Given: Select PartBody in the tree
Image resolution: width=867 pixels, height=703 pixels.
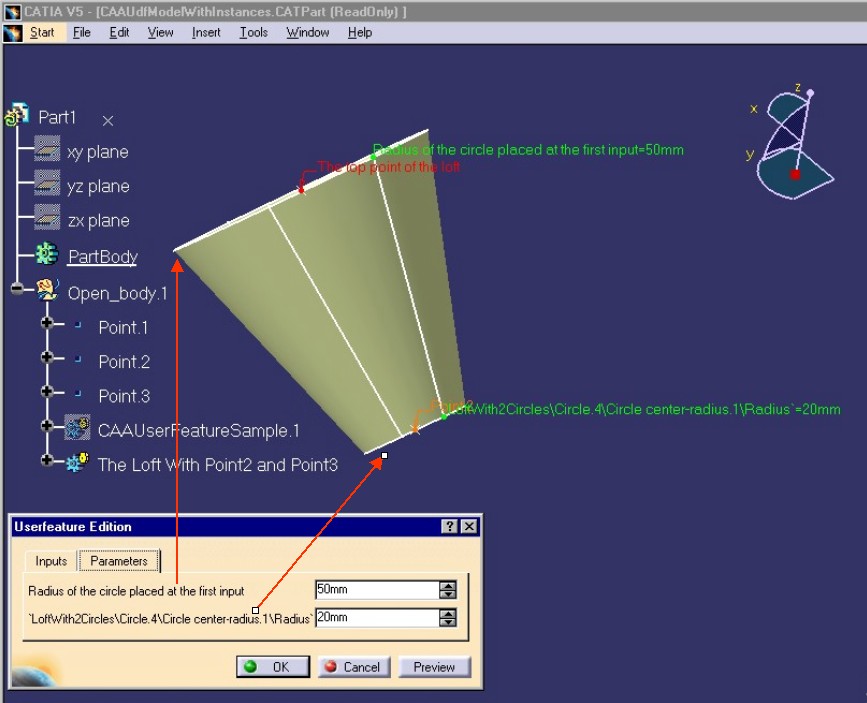Looking at the screenshot, I should (102, 257).
